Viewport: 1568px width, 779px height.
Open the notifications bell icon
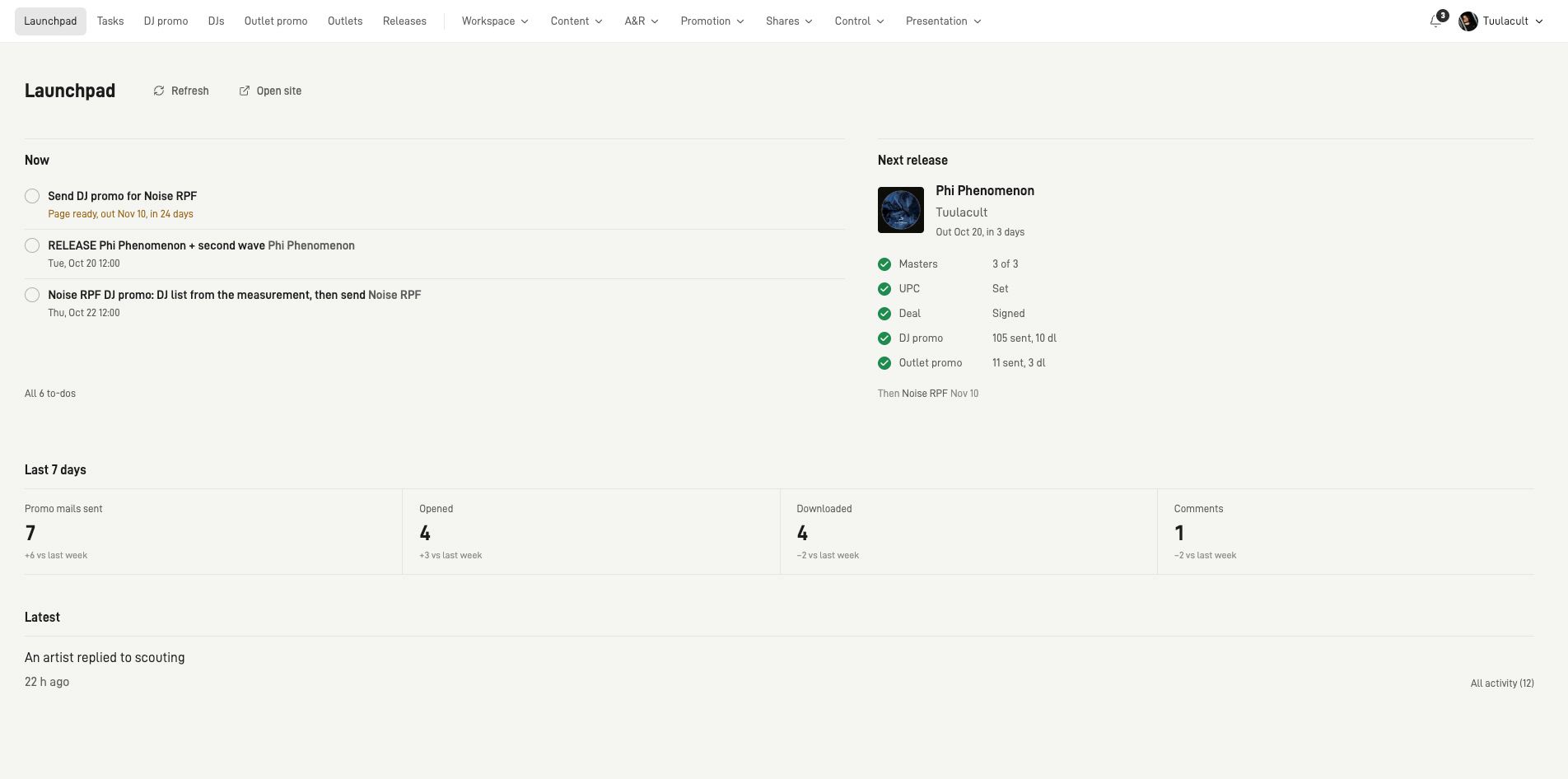coord(1435,21)
